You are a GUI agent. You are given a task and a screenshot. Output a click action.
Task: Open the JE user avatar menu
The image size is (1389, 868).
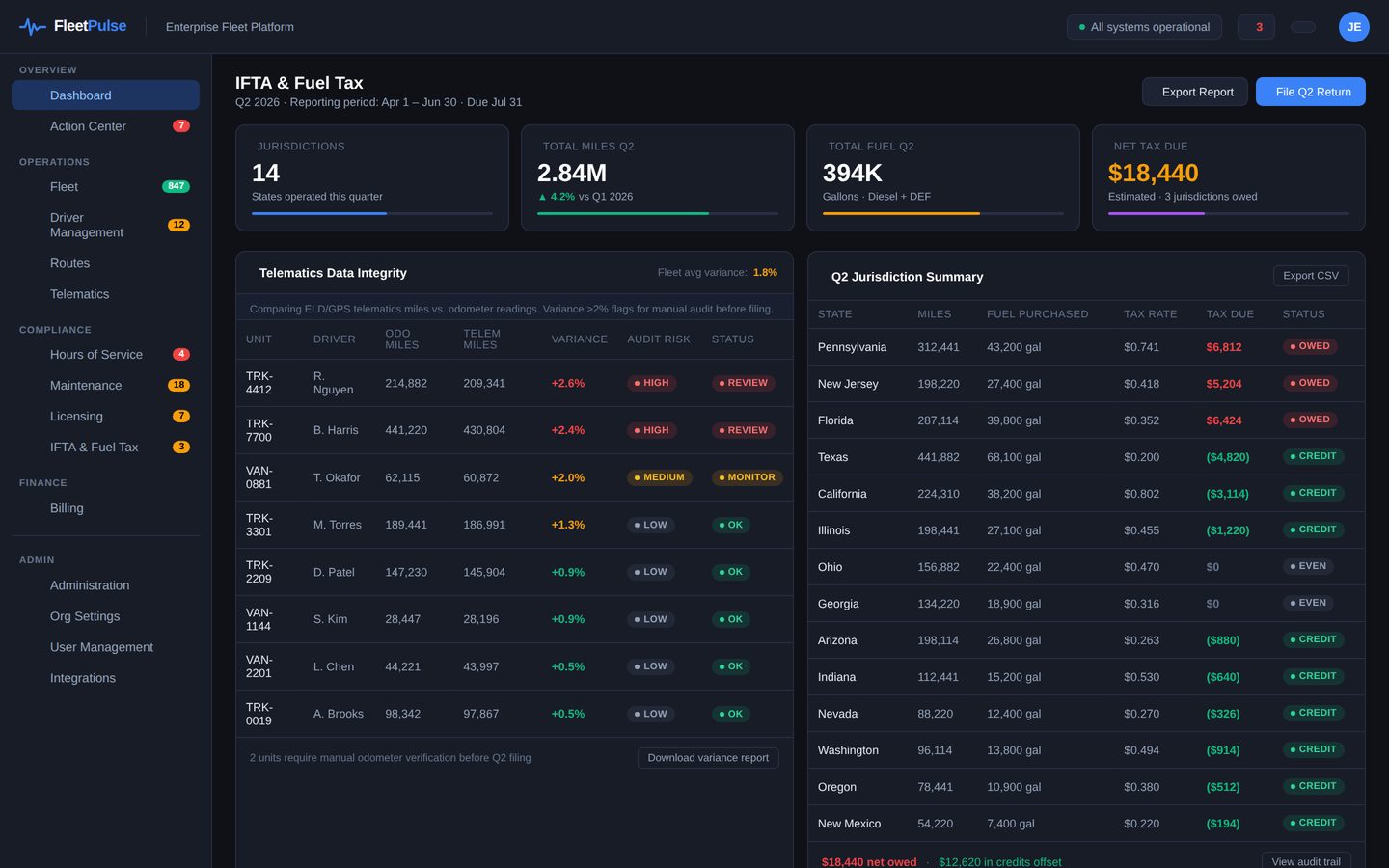1353,27
